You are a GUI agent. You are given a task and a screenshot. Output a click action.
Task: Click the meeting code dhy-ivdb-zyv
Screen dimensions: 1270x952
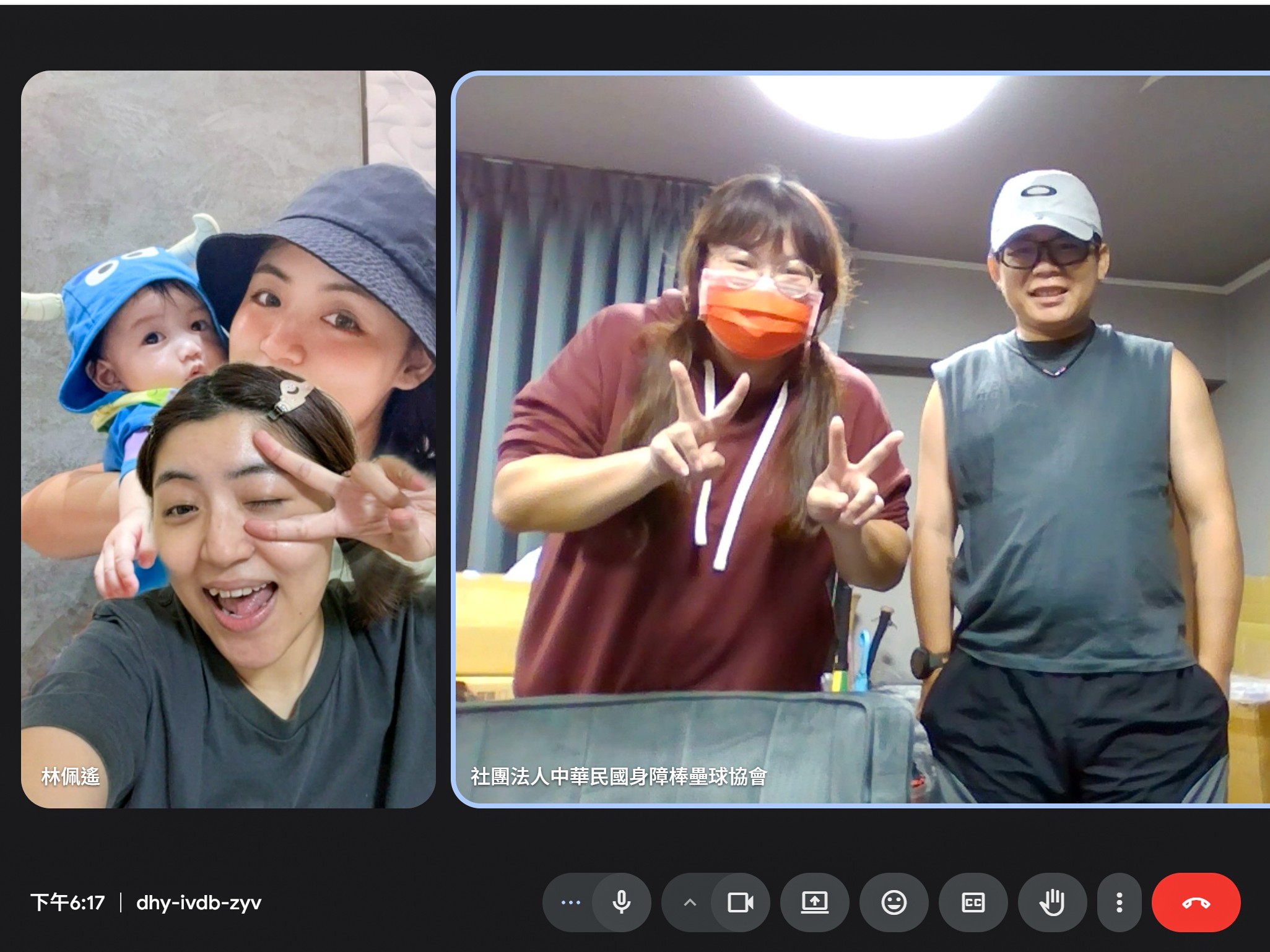click(199, 902)
